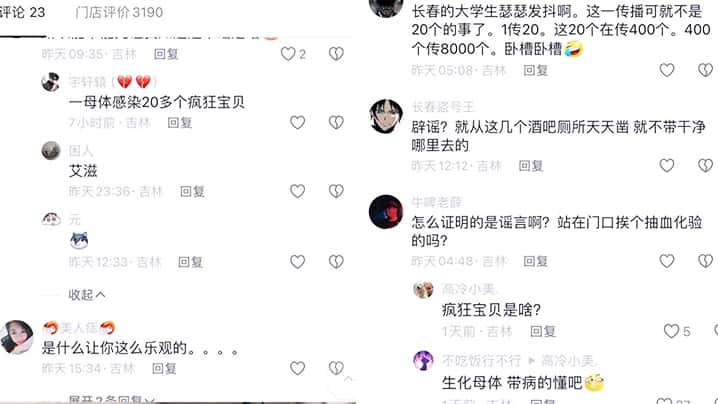Screen dimensions: 718x404
Task: Open 美人鱼's profile avatar
Action: [x=16, y=337]
